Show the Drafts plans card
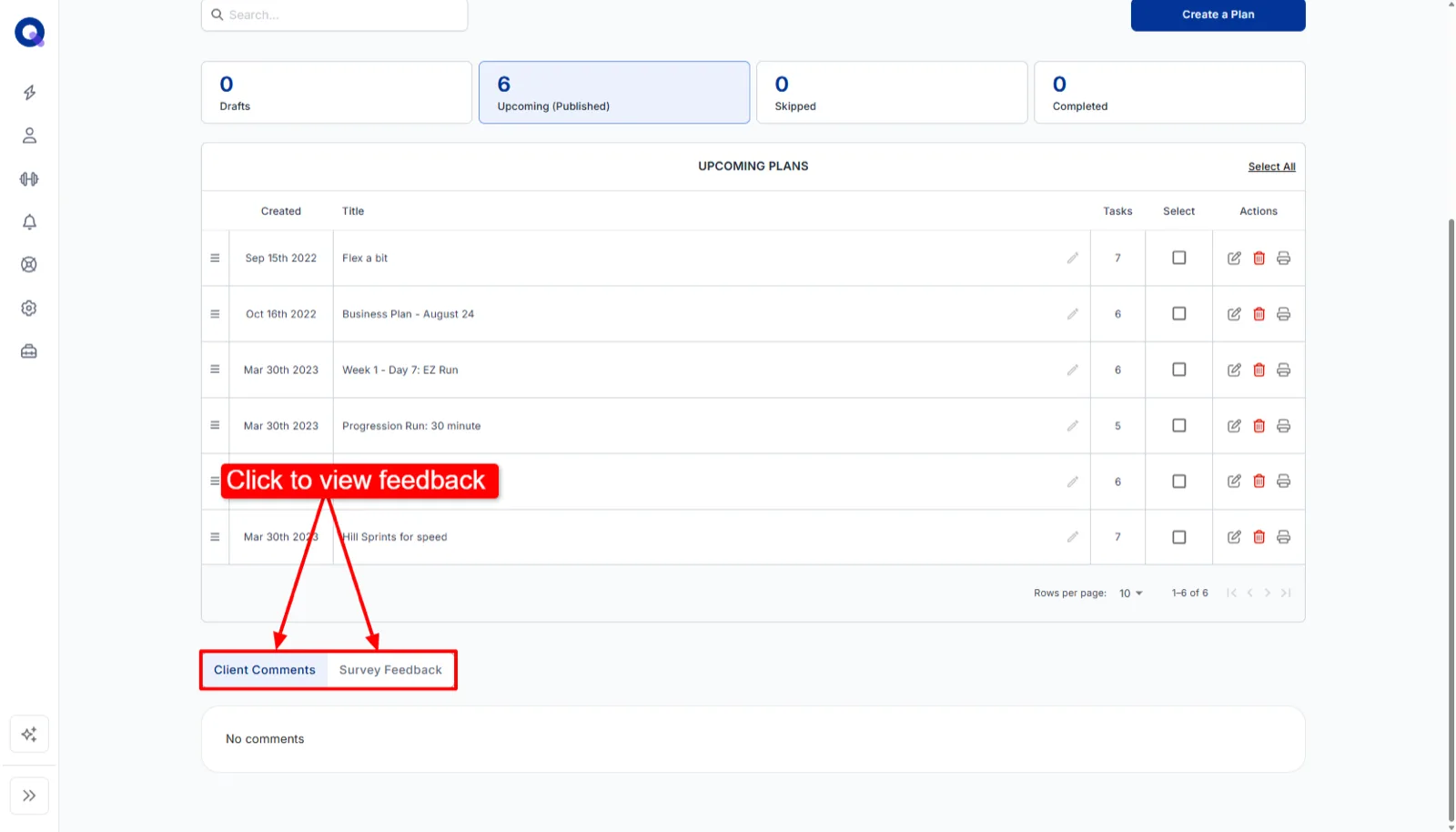 point(337,93)
